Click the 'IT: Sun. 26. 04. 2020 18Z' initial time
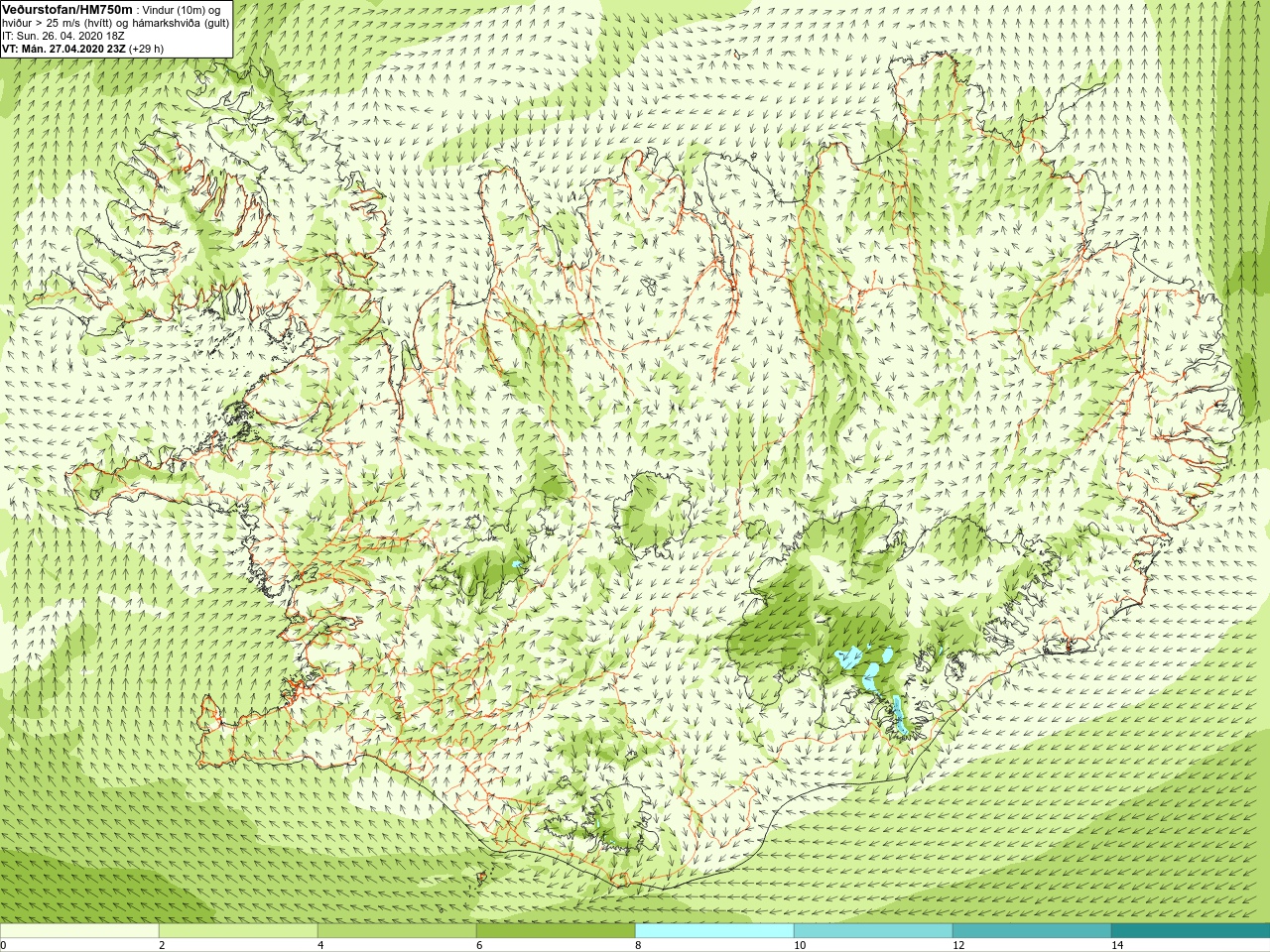 point(63,35)
